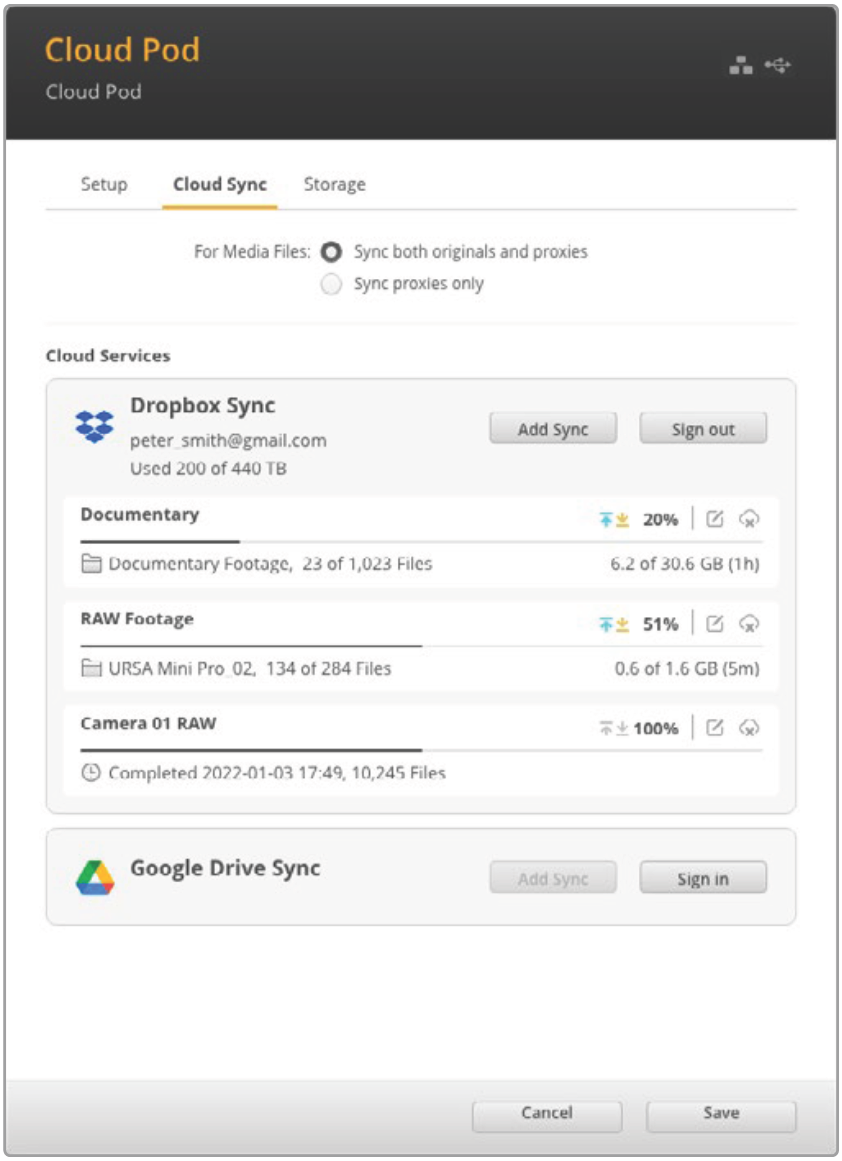
Task: Click the Dropbox logo icon
Action: coord(95,427)
